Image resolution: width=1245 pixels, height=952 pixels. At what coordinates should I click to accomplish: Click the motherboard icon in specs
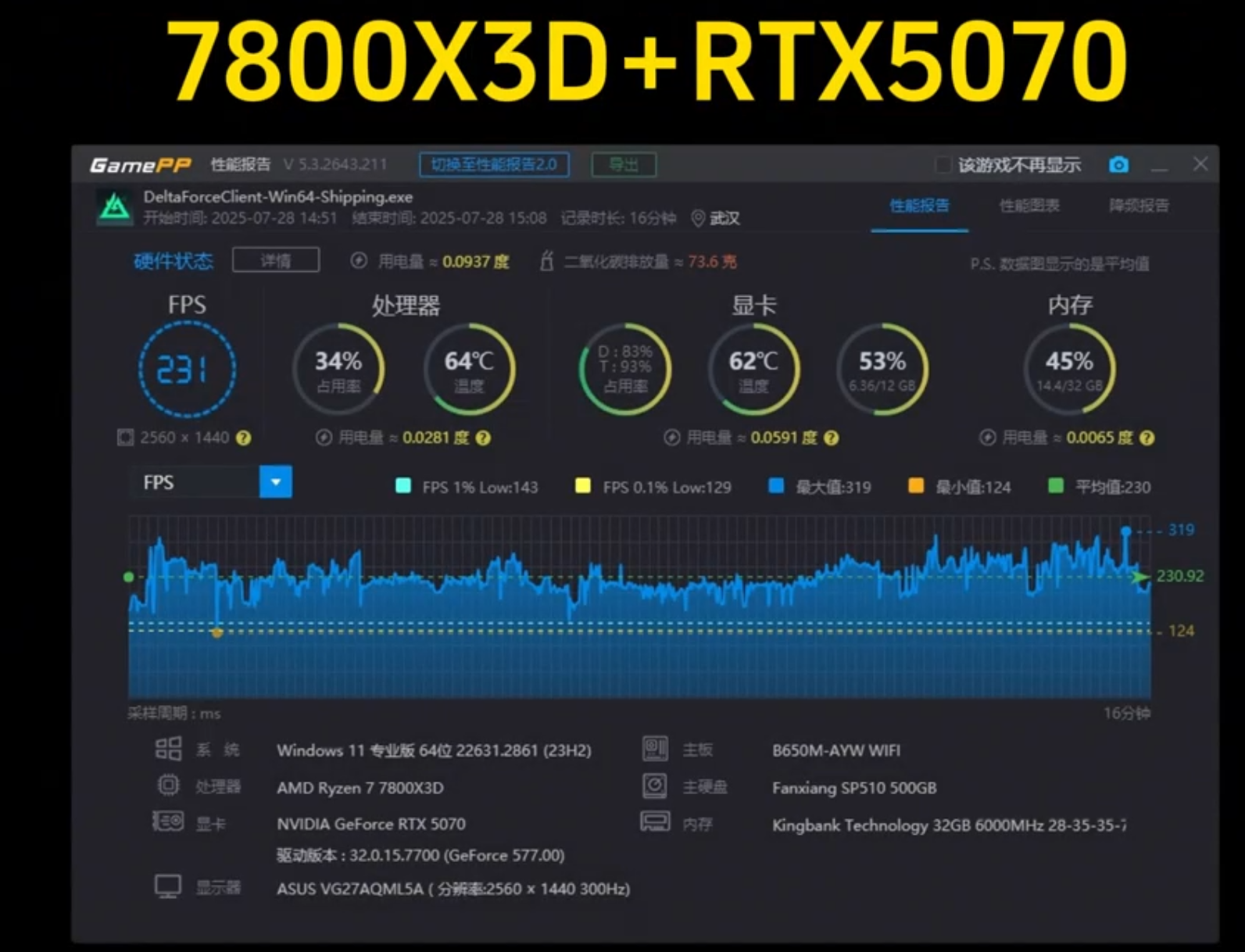655,749
